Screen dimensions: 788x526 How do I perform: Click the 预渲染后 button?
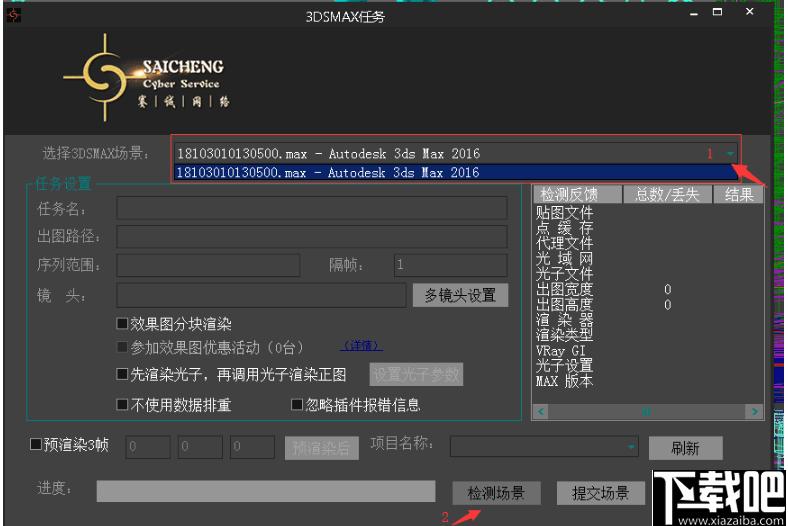point(322,448)
